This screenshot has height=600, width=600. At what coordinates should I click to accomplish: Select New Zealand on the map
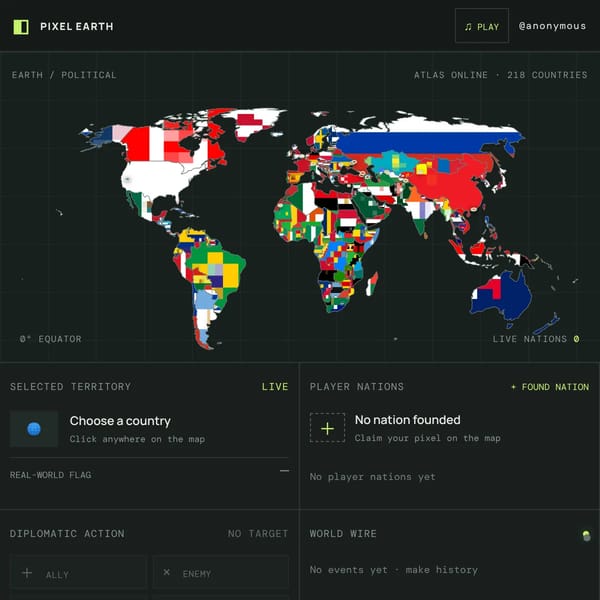(x=547, y=323)
